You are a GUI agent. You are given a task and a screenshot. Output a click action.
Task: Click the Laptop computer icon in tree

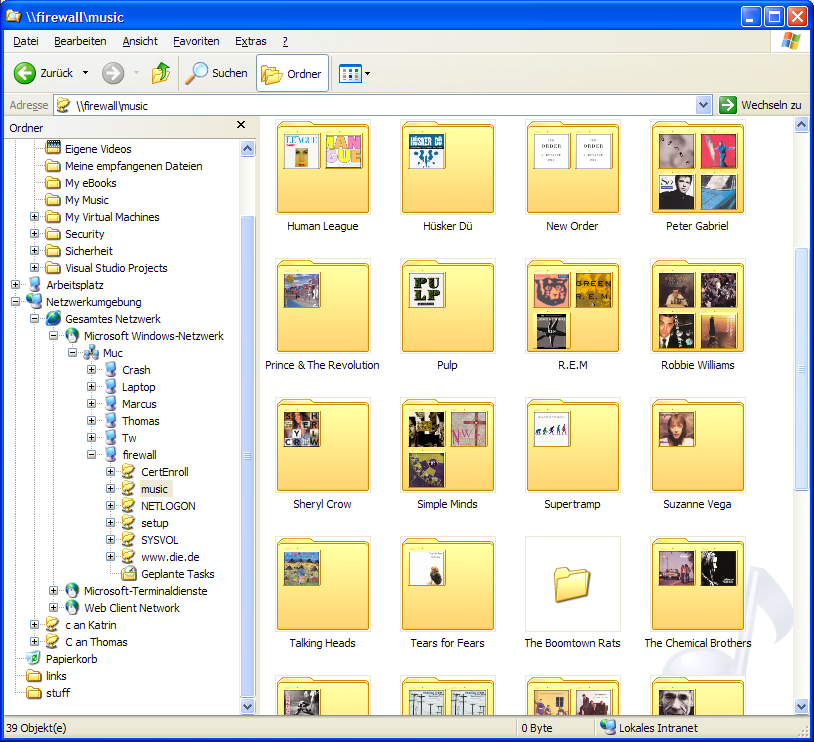point(111,387)
